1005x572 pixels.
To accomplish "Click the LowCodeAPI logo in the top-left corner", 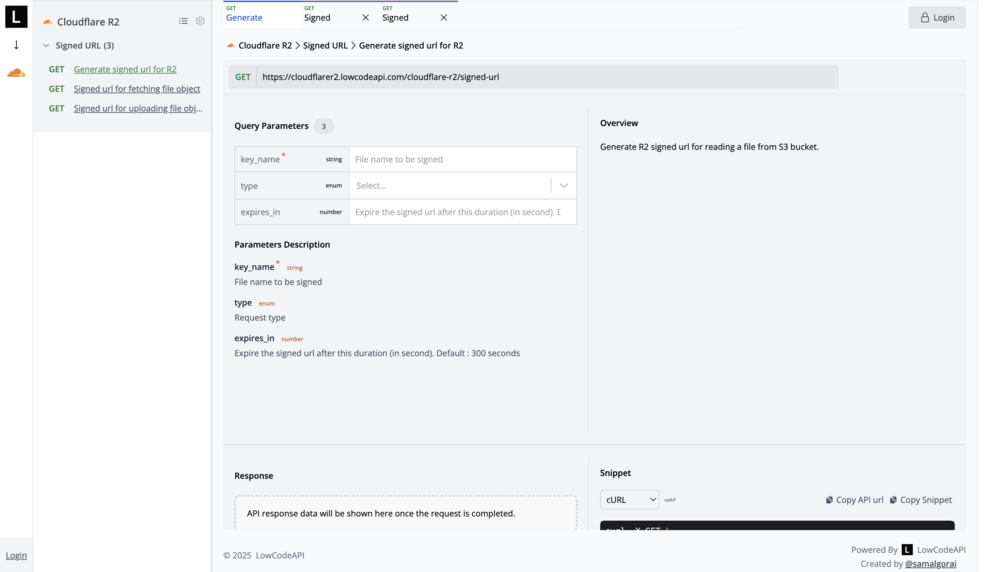I will [16, 17].
